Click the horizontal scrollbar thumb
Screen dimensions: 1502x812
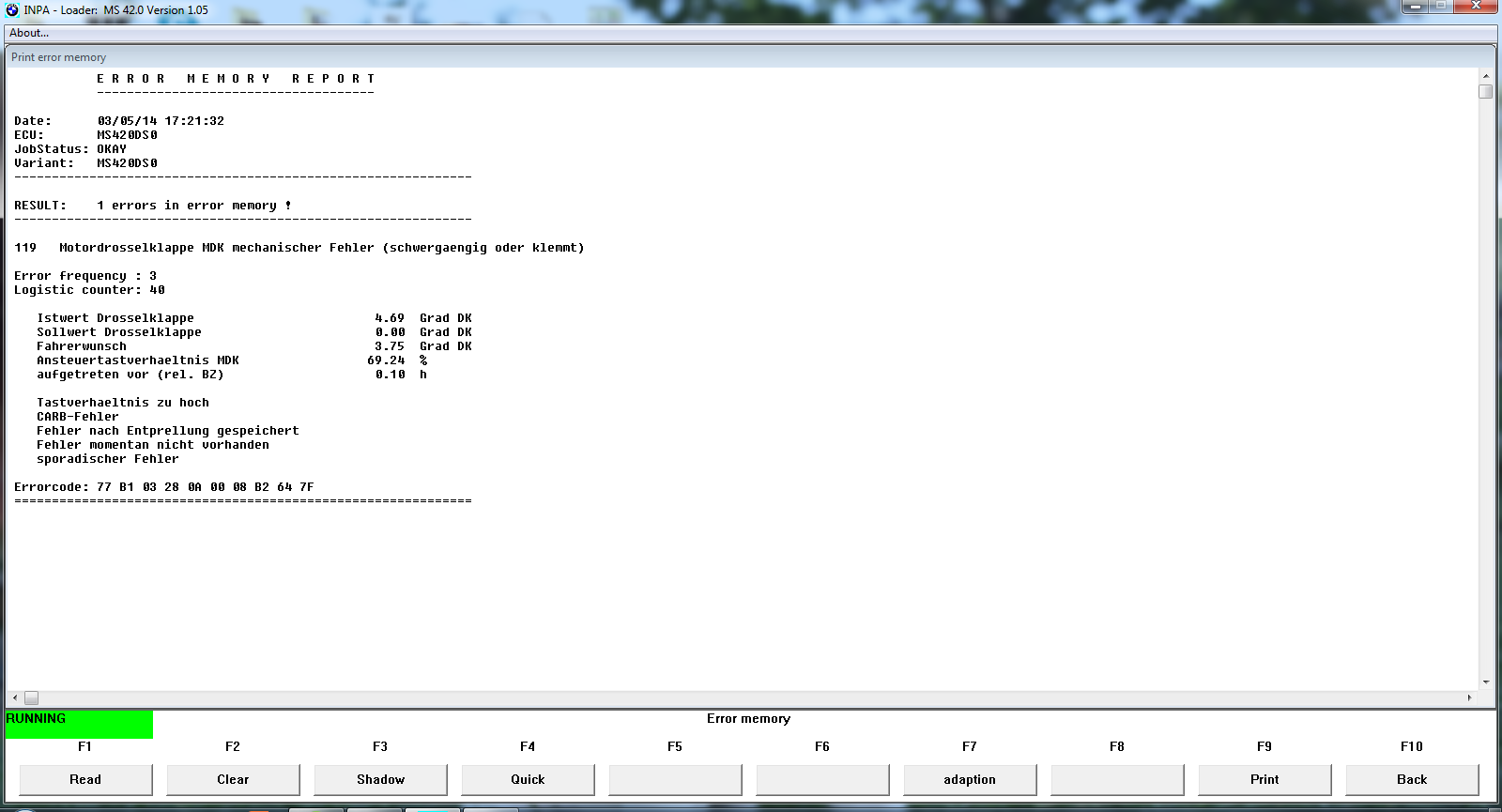[31, 697]
